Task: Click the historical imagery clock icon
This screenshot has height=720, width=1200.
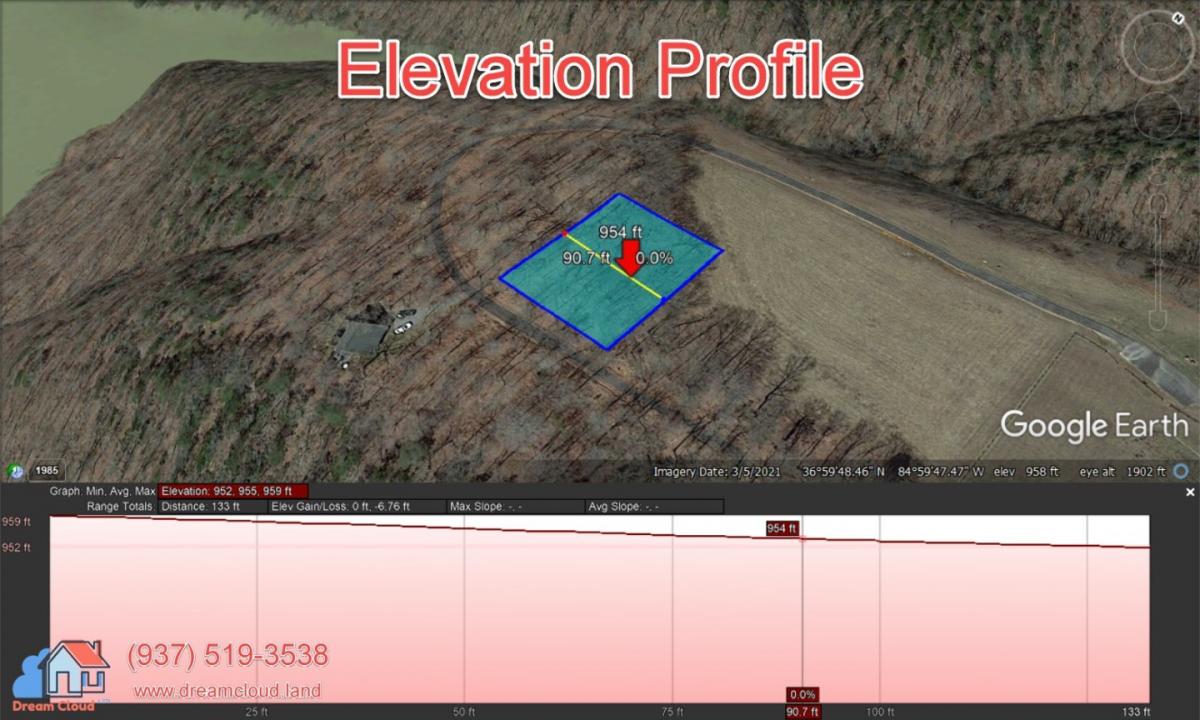Action: (x=16, y=470)
